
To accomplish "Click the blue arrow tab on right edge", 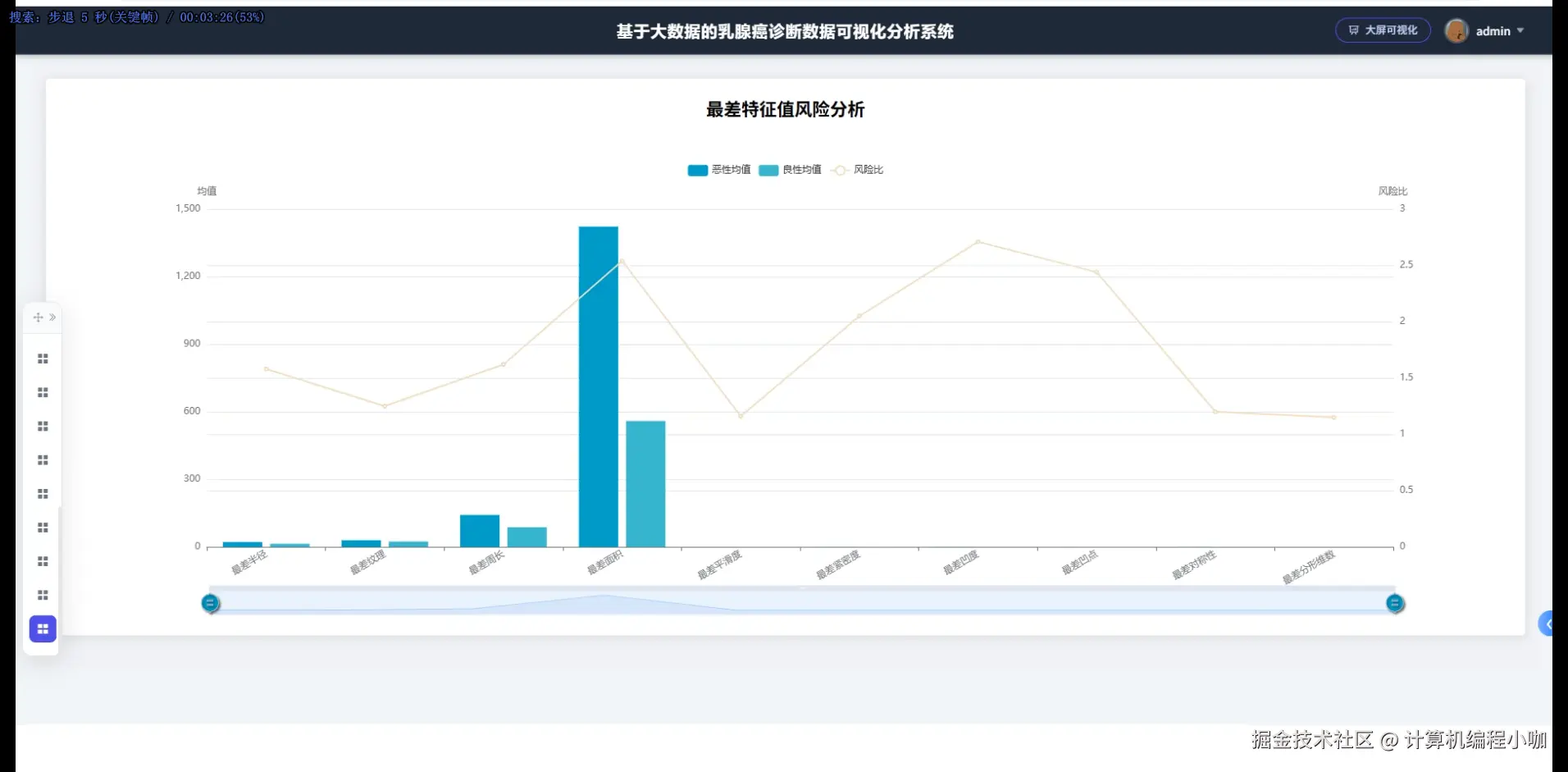I will point(1547,624).
